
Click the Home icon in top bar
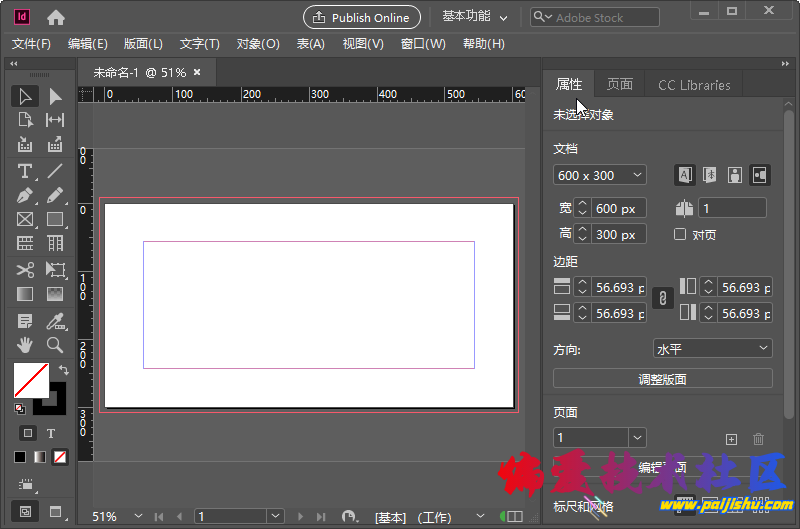(x=56, y=17)
